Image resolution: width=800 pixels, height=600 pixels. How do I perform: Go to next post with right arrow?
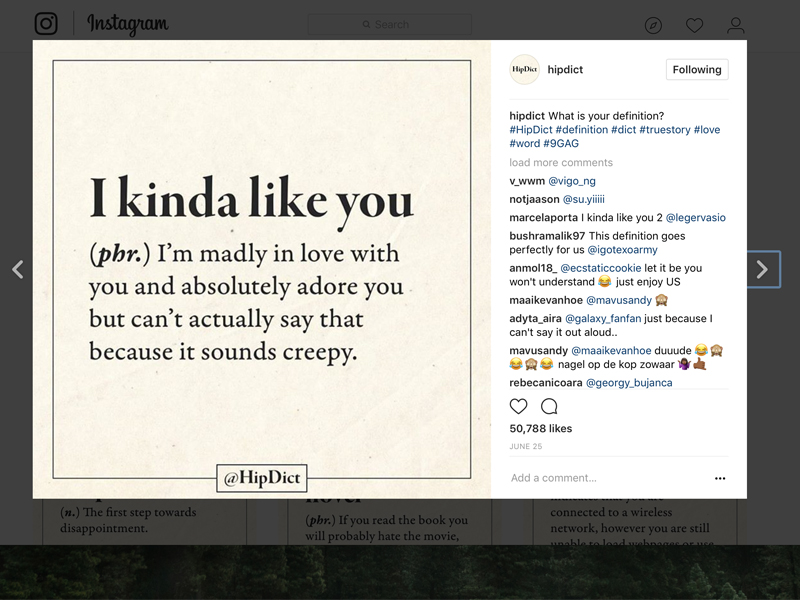coord(763,269)
